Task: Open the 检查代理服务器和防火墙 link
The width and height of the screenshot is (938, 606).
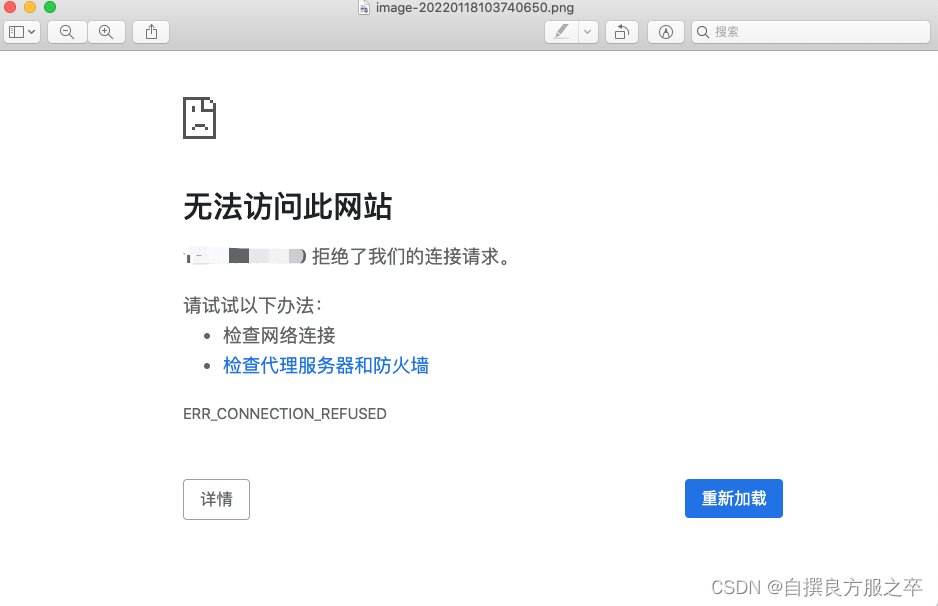Action: tap(326, 366)
